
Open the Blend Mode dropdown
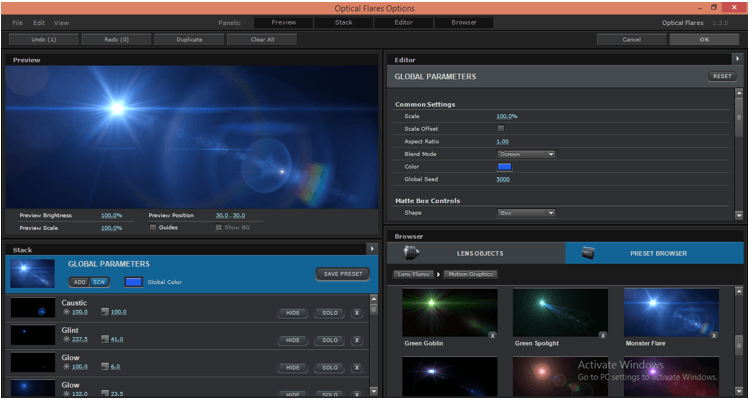(x=526, y=154)
